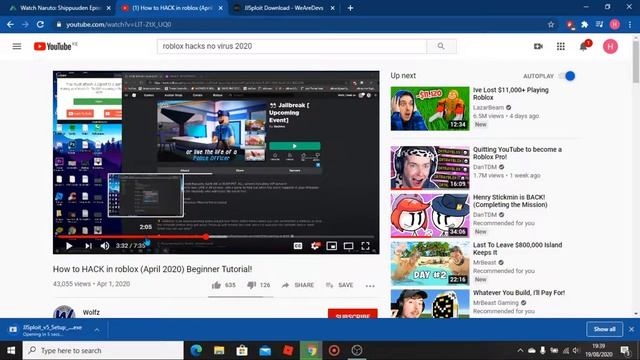Mute the video player volume

(x=105, y=246)
